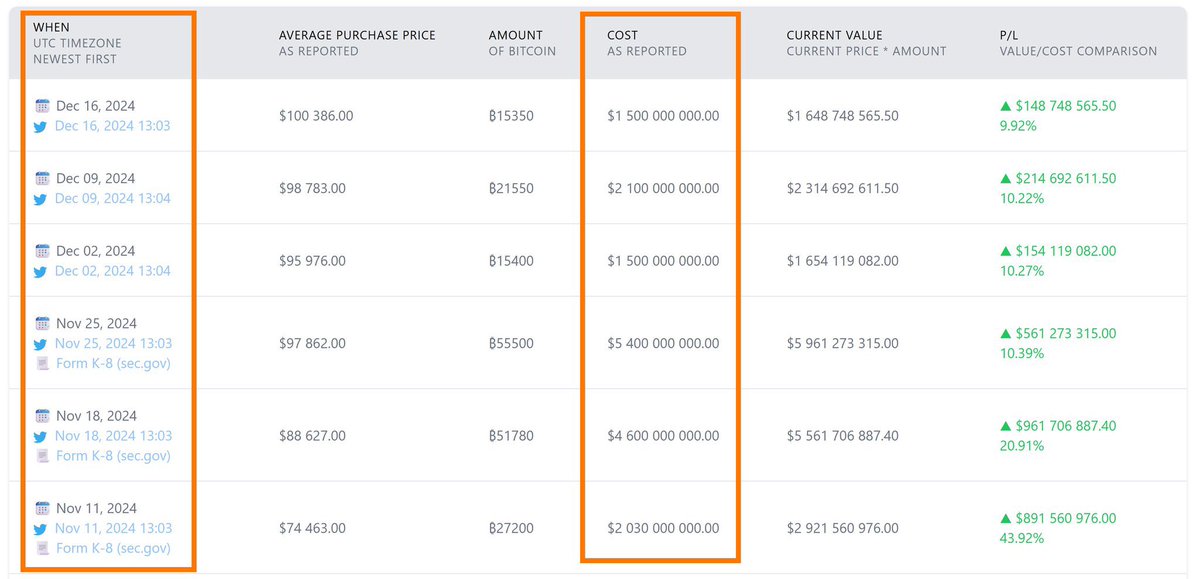Open the Dec 16, 2024 13:03 tweet link
The width and height of the screenshot is (1200, 579).
[x=112, y=126]
